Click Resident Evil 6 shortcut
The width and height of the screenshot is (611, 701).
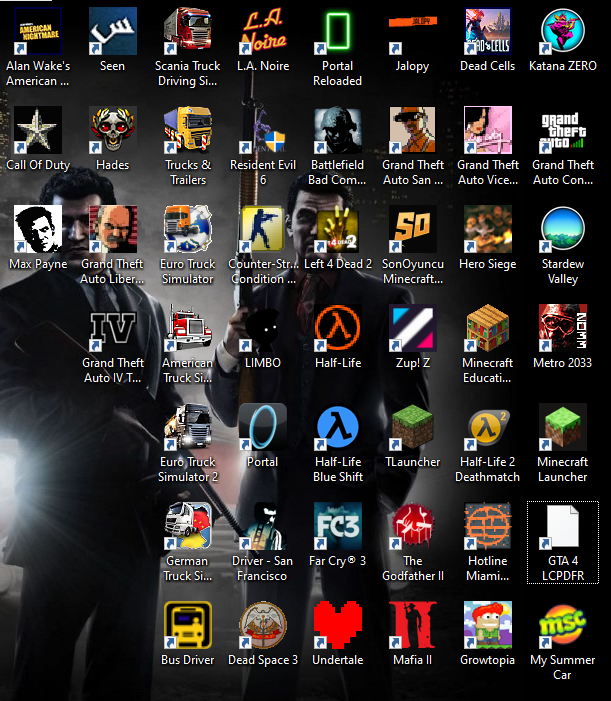coord(263,130)
